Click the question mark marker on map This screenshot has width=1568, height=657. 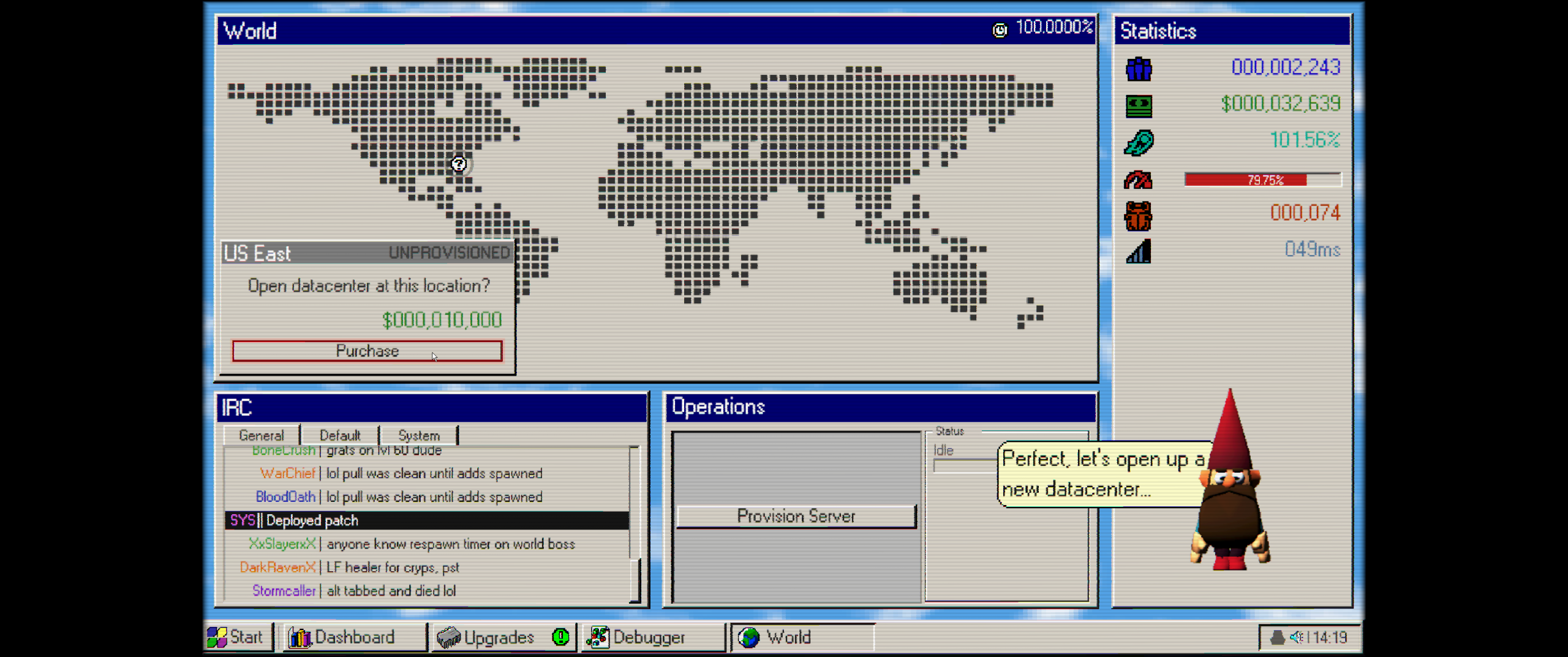(x=459, y=164)
